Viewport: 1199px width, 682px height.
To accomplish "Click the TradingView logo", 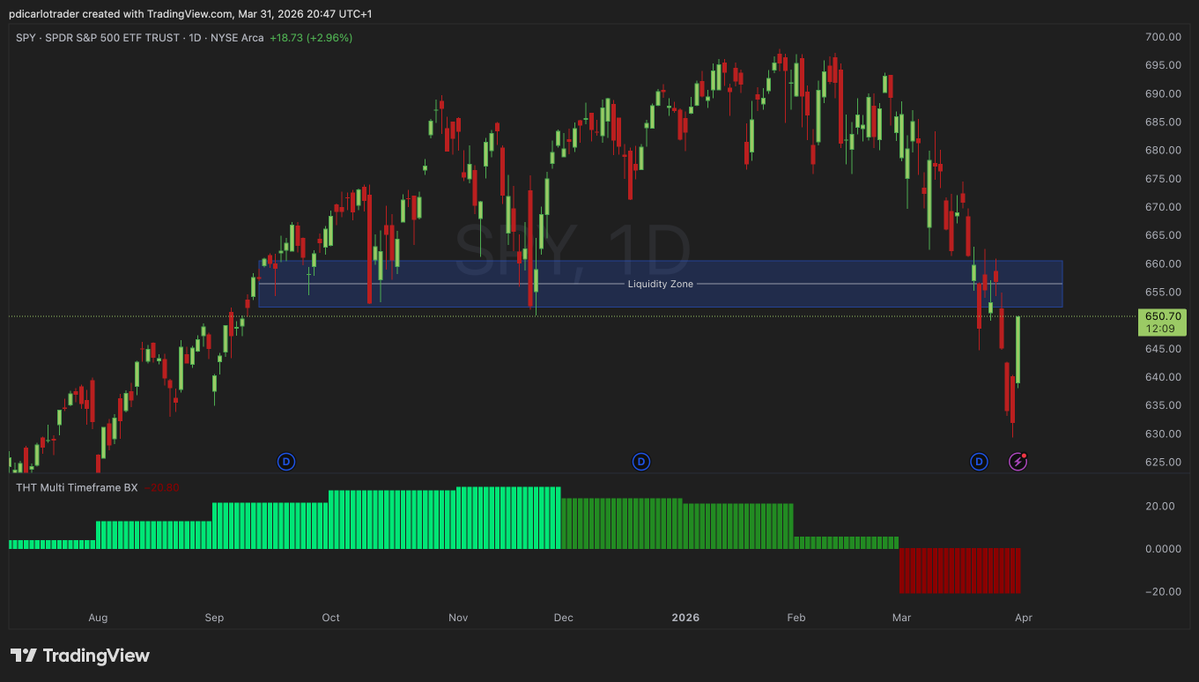I will click(80, 655).
